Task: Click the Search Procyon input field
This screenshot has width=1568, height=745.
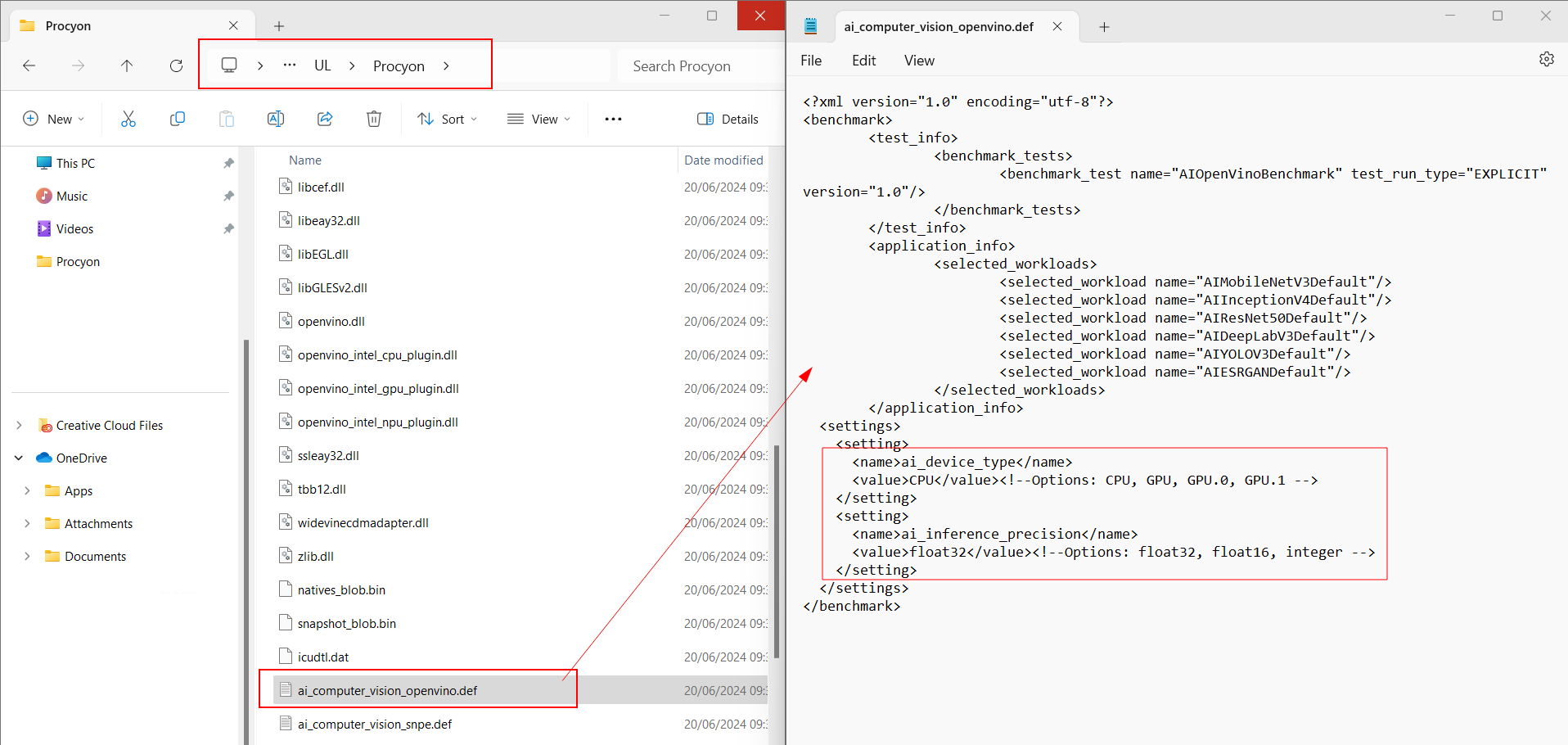Action: [700, 65]
